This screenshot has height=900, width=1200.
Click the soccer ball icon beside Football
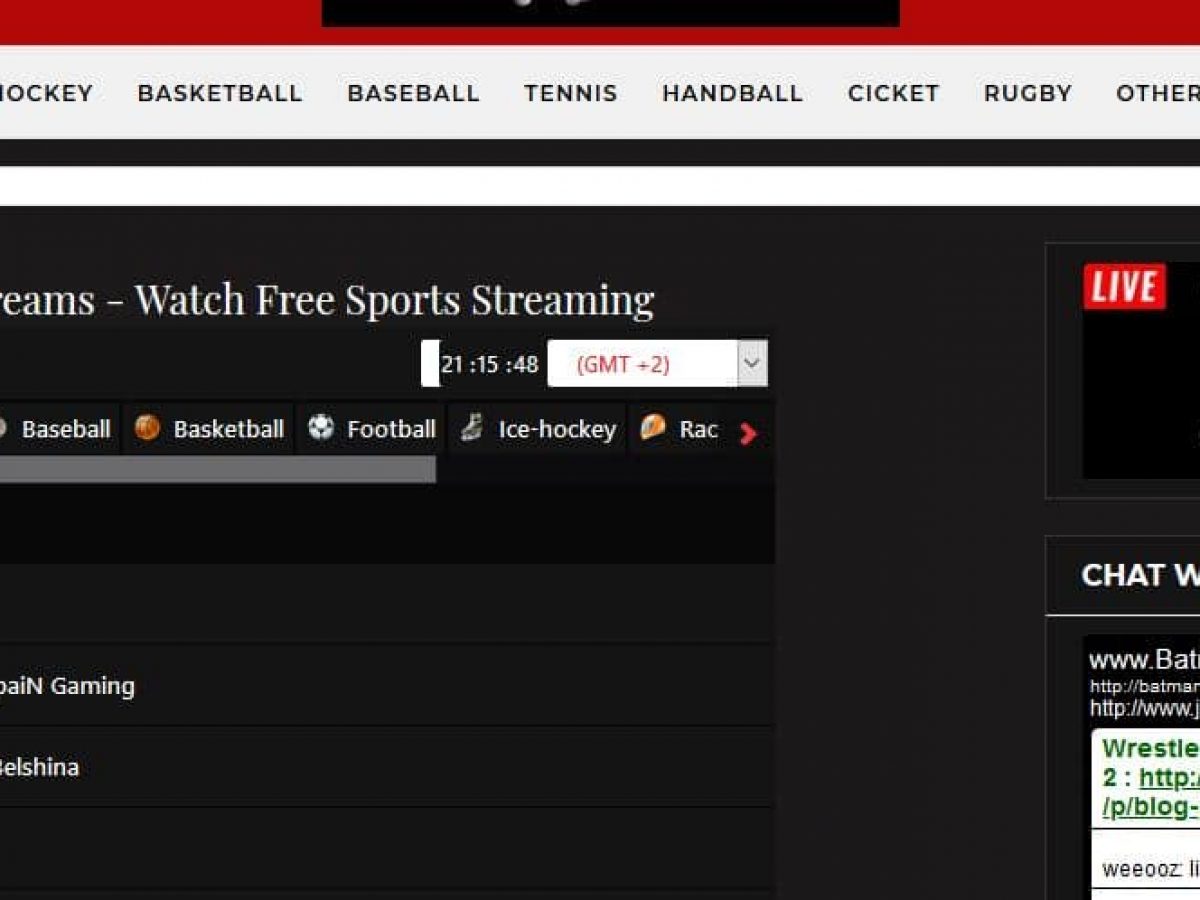point(321,429)
